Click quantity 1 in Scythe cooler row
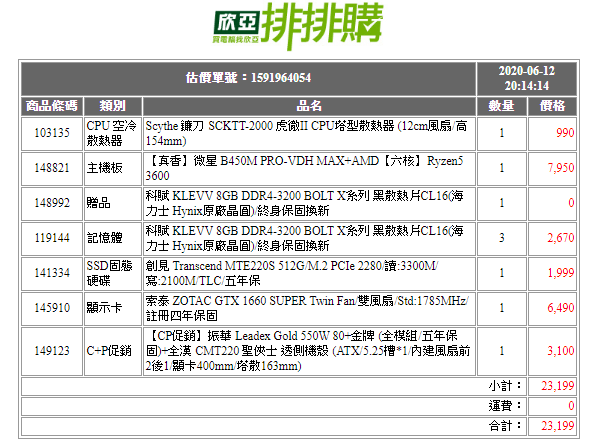603x443 pixels. click(x=501, y=133)
